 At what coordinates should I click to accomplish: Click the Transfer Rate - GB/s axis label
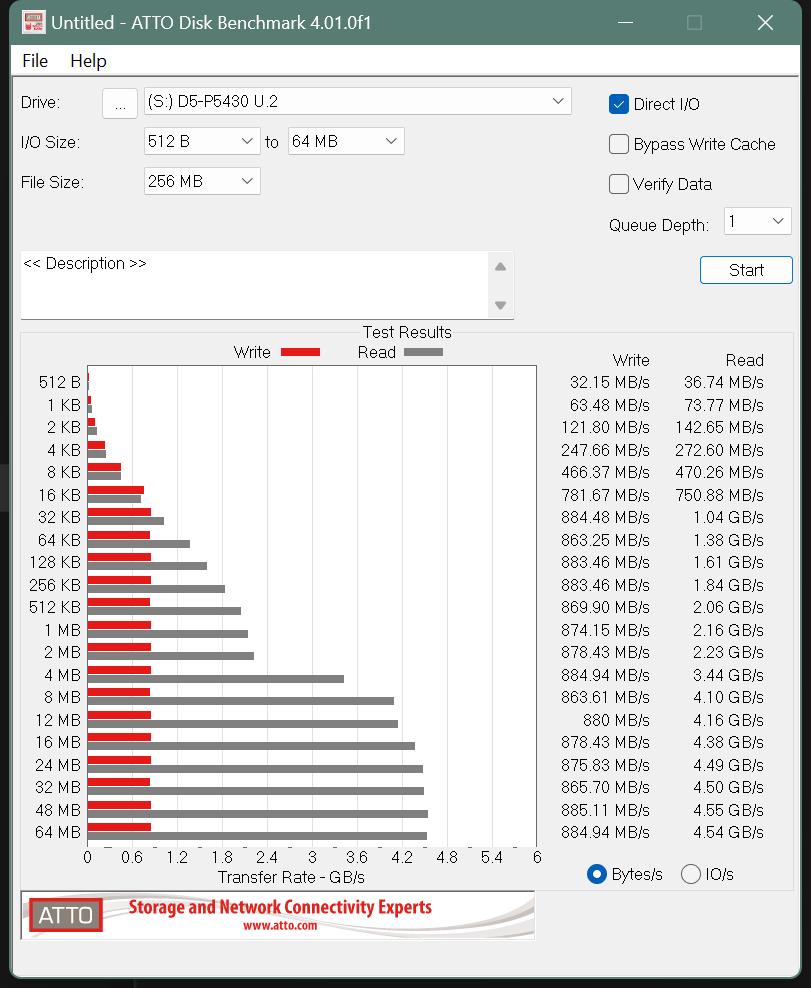pyautogui.click(x=291, y=877)
